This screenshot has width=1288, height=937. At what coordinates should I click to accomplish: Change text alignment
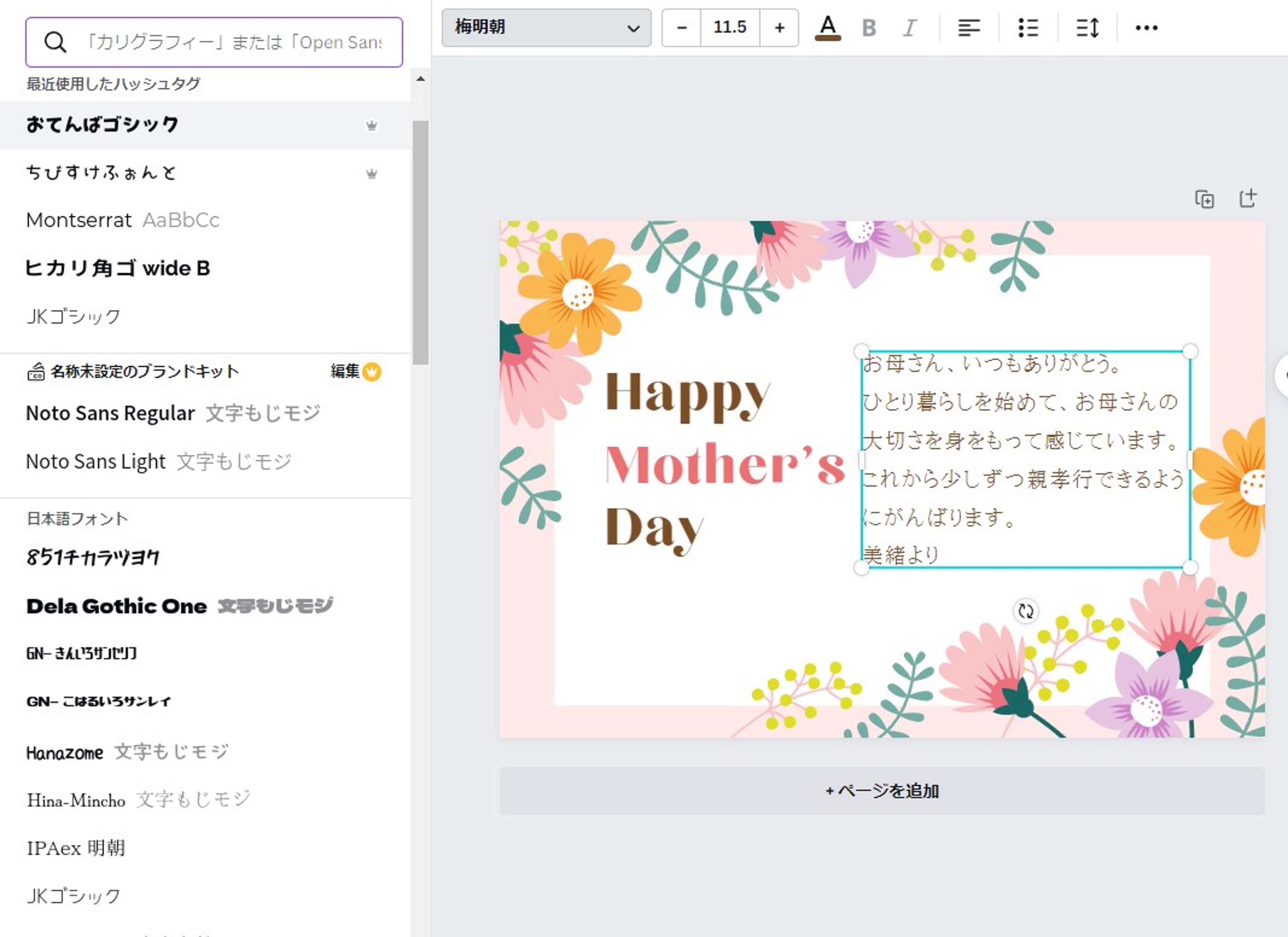969,28
